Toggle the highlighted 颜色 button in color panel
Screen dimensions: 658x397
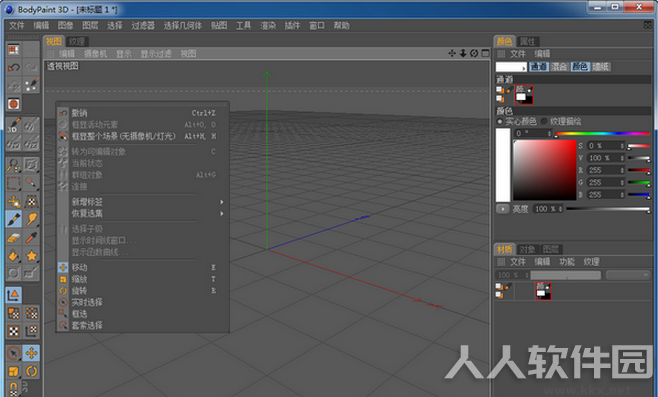pos(580,67)
